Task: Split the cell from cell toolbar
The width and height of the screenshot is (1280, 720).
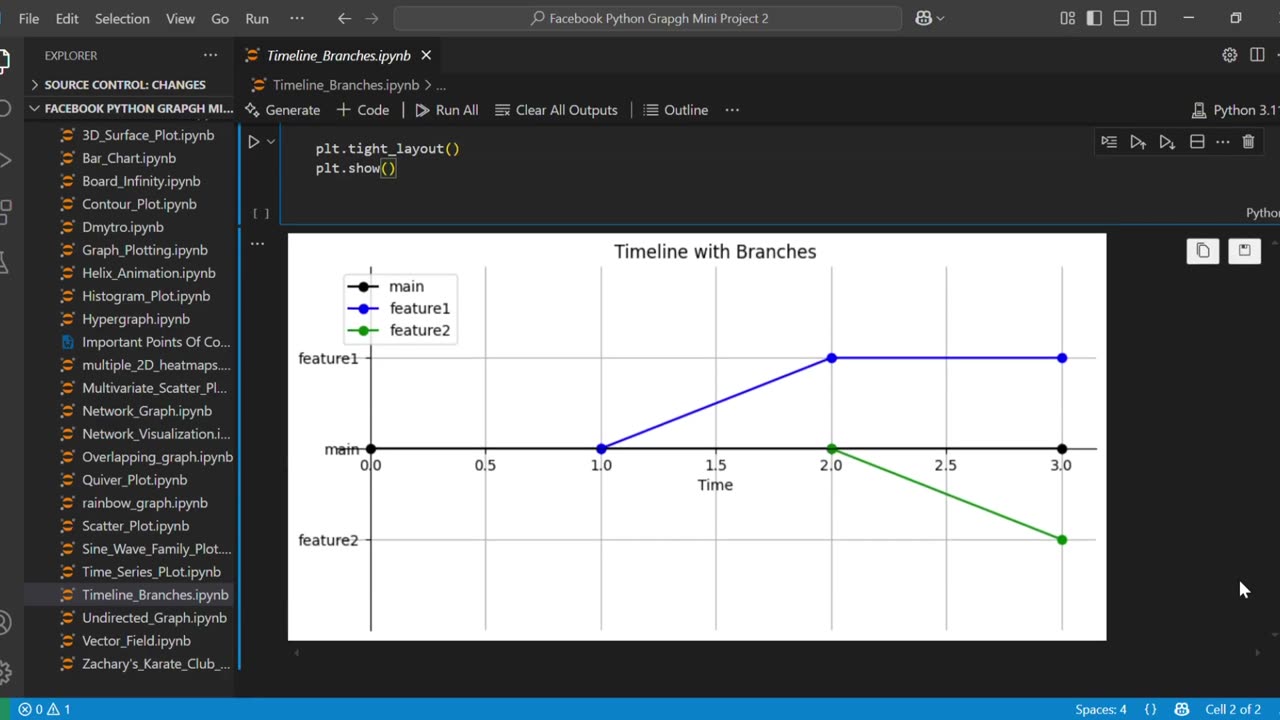Action: pos(1196,142)
